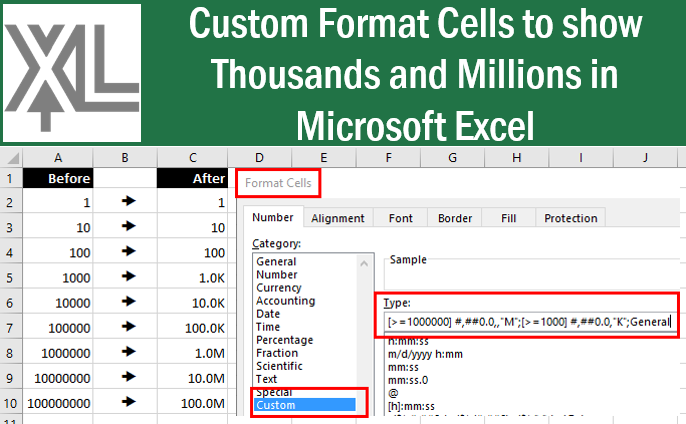Click cell containing 10000 in Before column
The height and width of the screenshot is (424, 686).
point(58,303)
